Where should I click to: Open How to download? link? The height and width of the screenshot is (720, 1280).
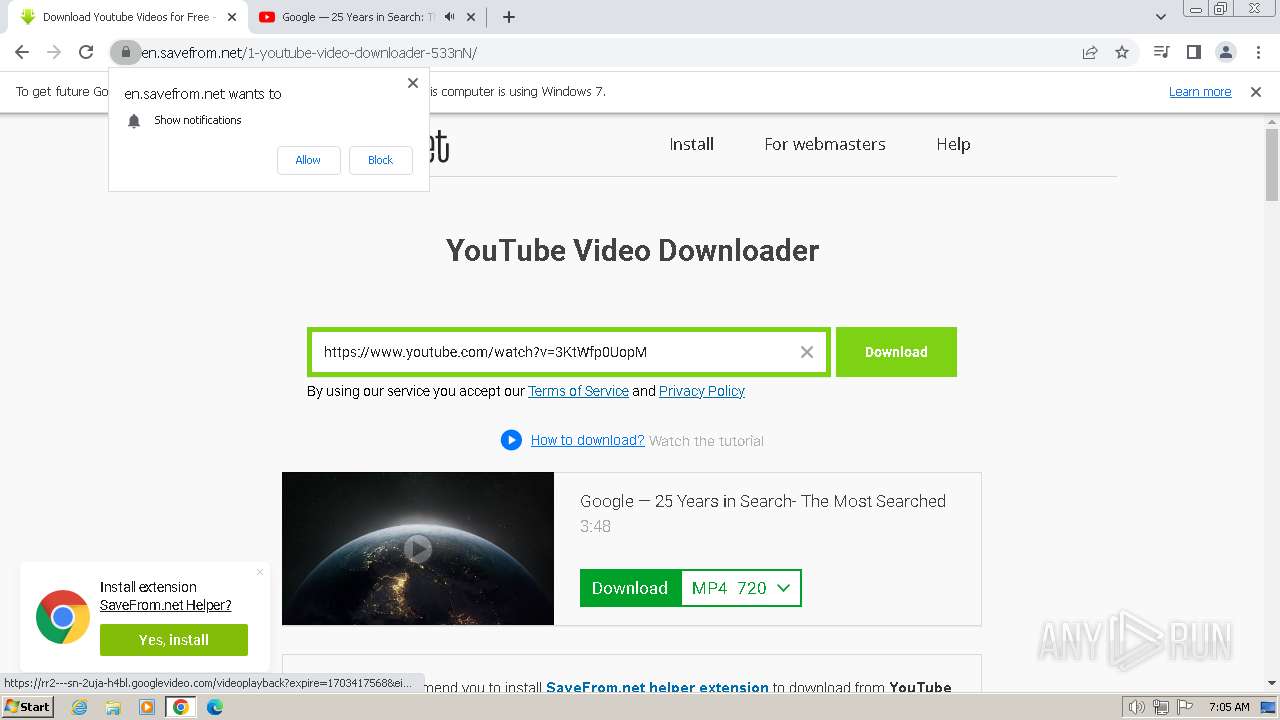click(x=587, y=440)
